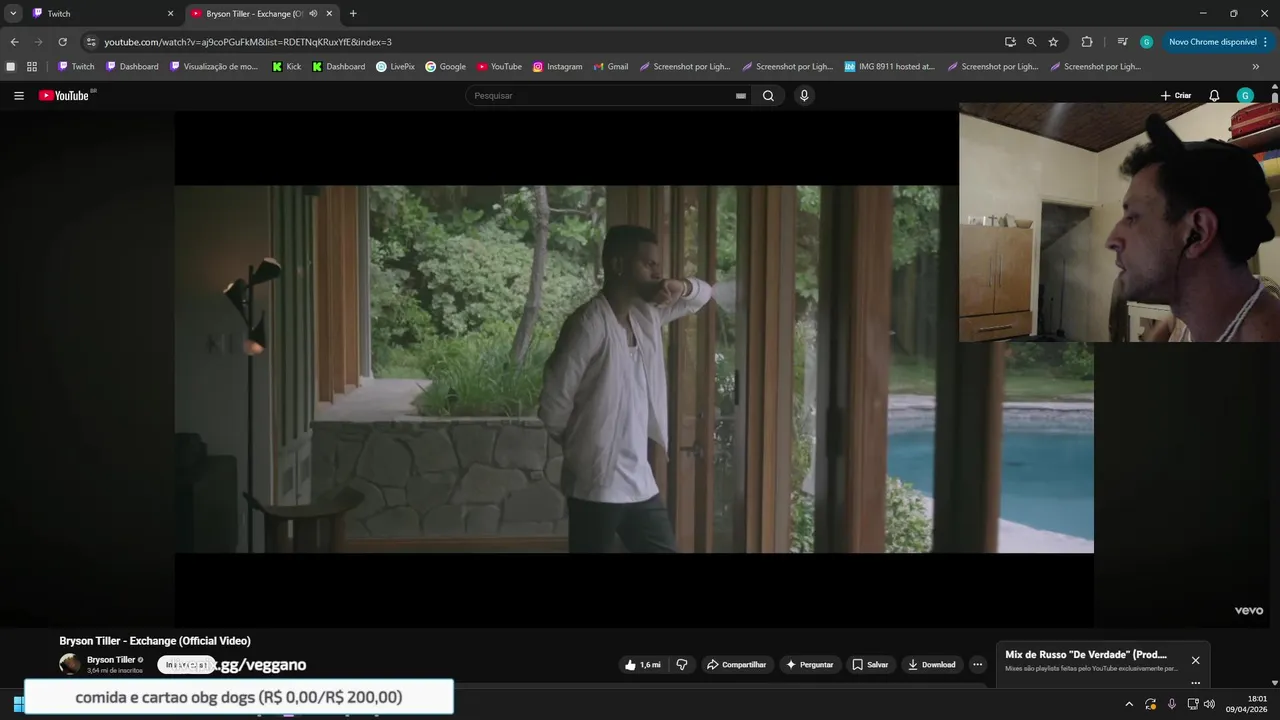Click the address bar URL
This screenshot has height=720, width=1280.
coord(248,42)
